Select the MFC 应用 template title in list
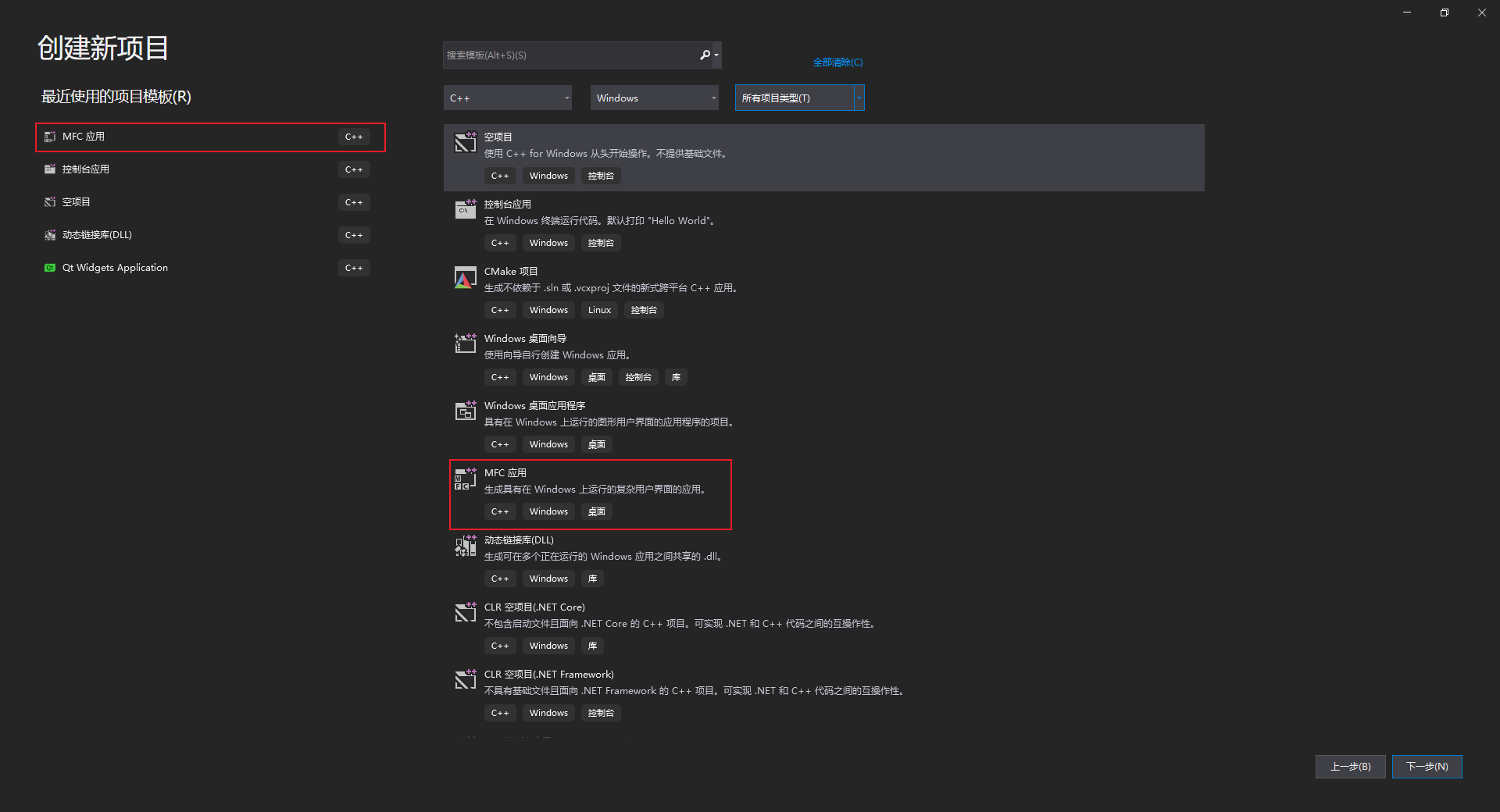This screenshot has width=1500, height=812. click(505, 472)
